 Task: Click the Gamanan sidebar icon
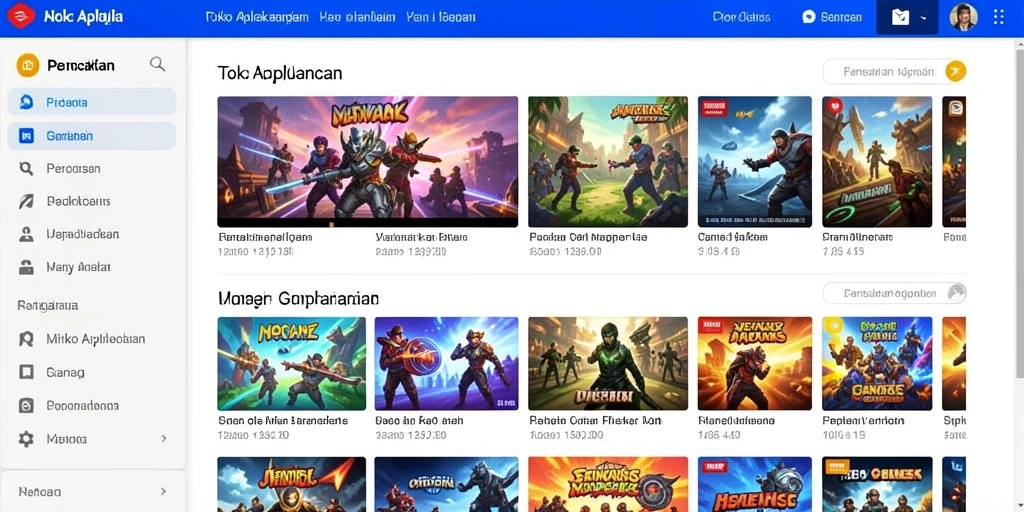26,136
